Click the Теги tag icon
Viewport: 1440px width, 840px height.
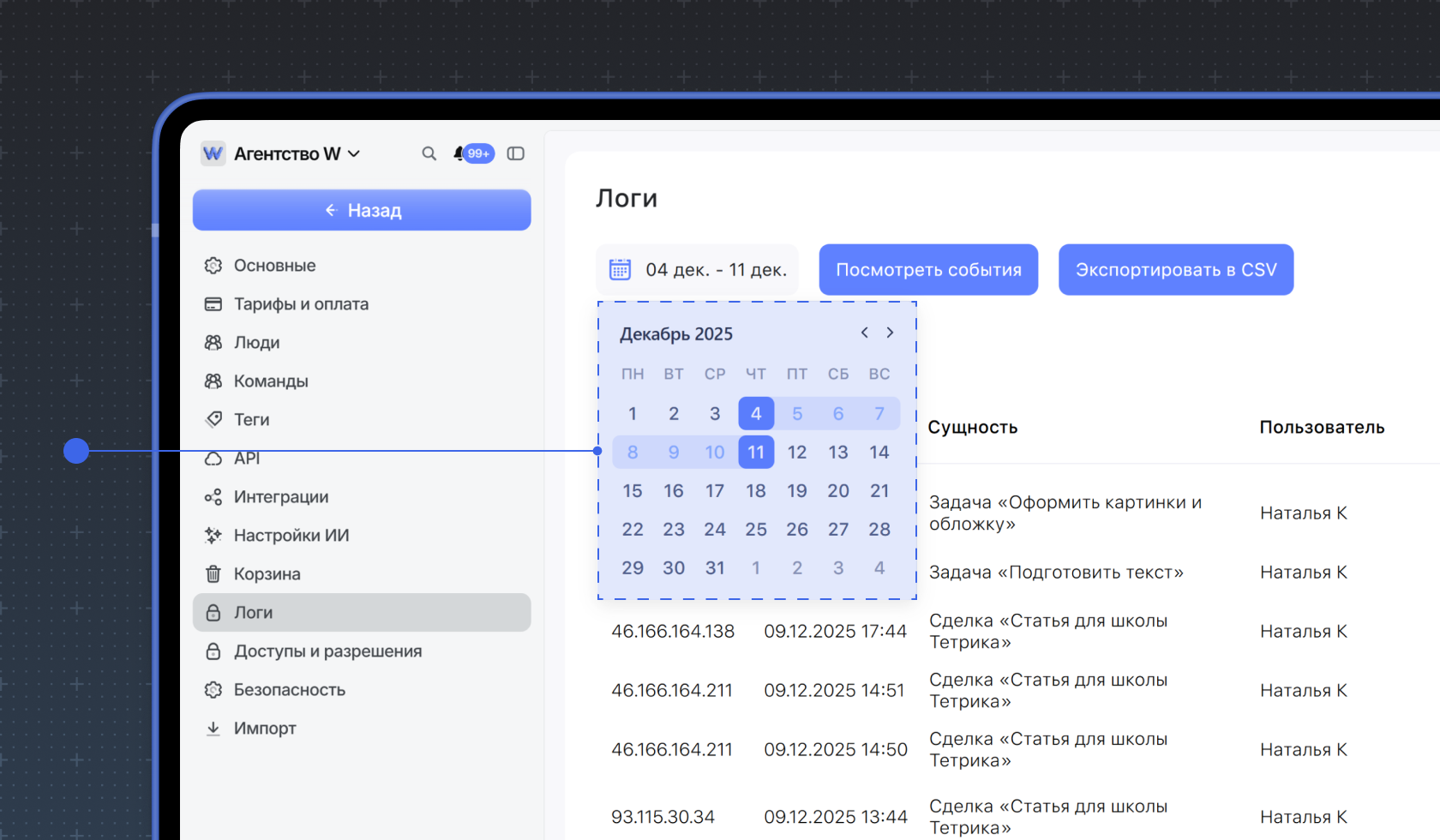point(213,420)
